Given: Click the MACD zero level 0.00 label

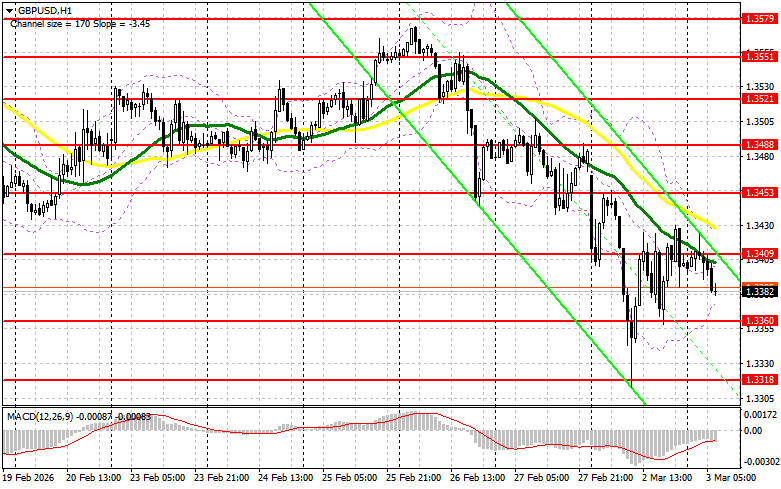Looking at the screenshot, I should [x=753, y=431].
